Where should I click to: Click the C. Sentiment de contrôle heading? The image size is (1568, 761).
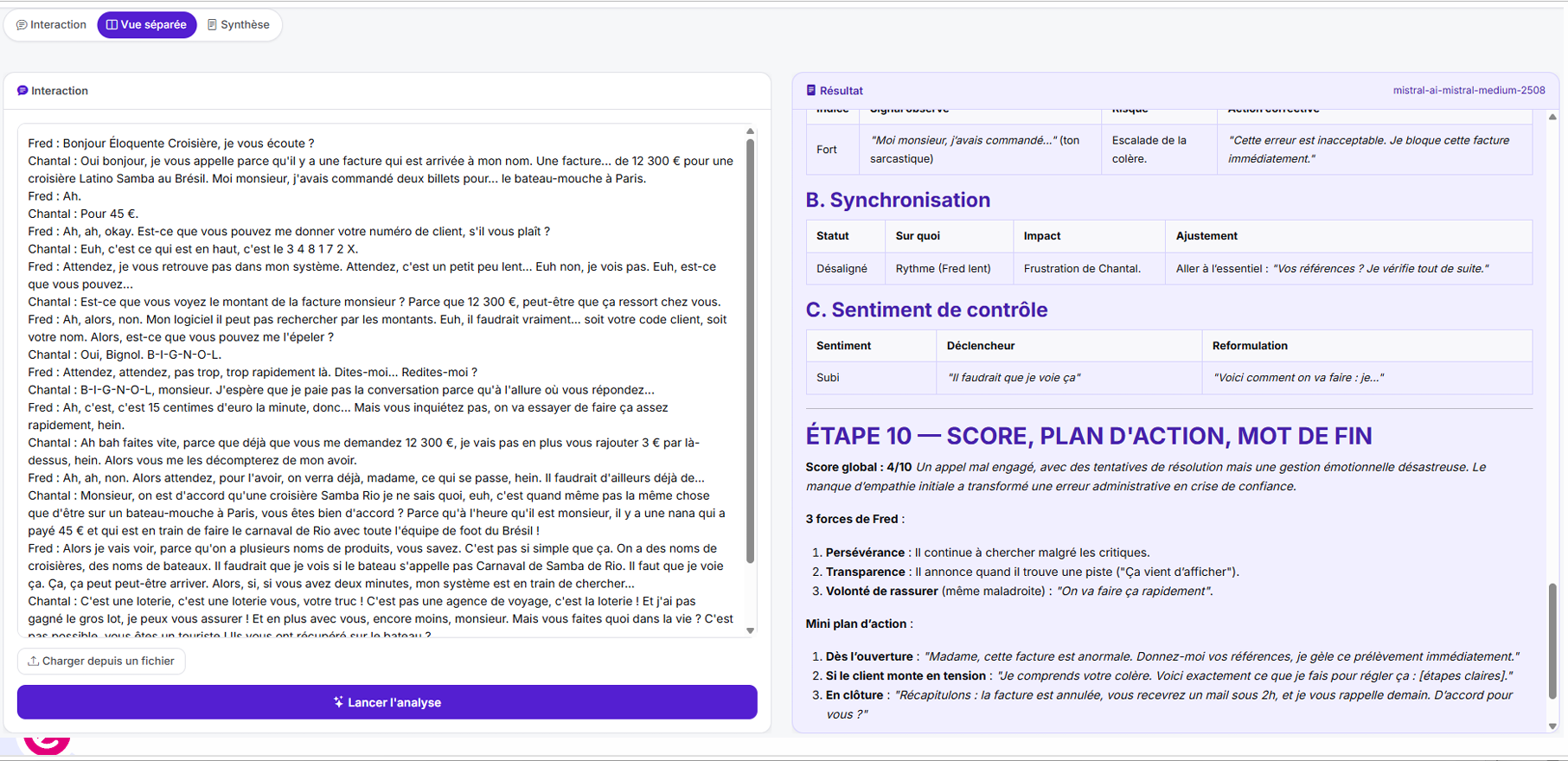(x=926, y=310)
